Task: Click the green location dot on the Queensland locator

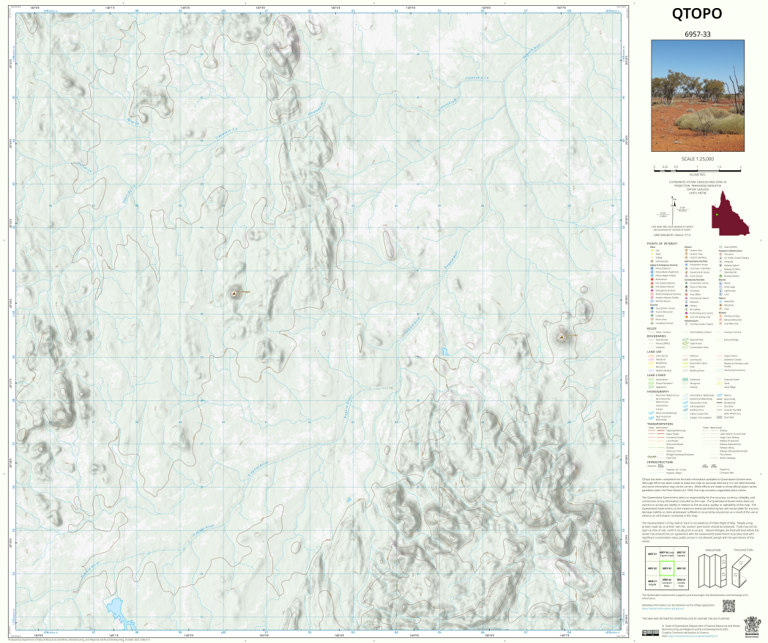Action: coord(717,214)
